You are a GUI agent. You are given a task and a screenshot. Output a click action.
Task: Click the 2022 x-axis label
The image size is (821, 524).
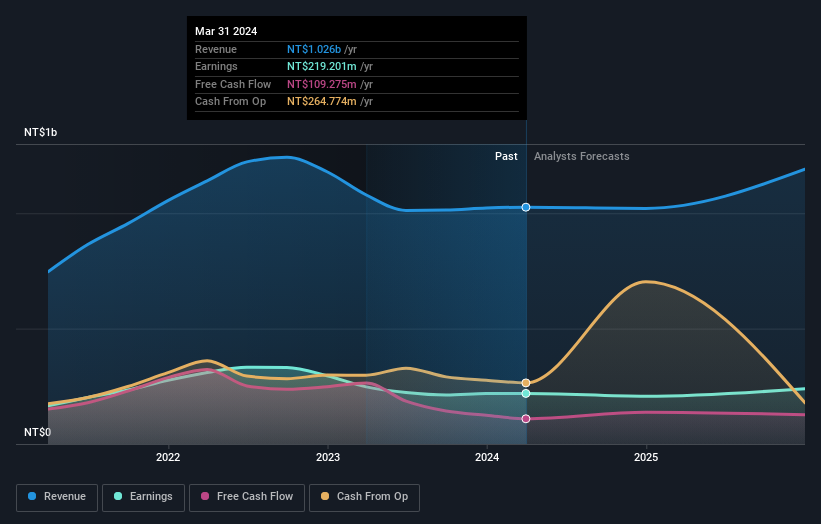[168, 457]
